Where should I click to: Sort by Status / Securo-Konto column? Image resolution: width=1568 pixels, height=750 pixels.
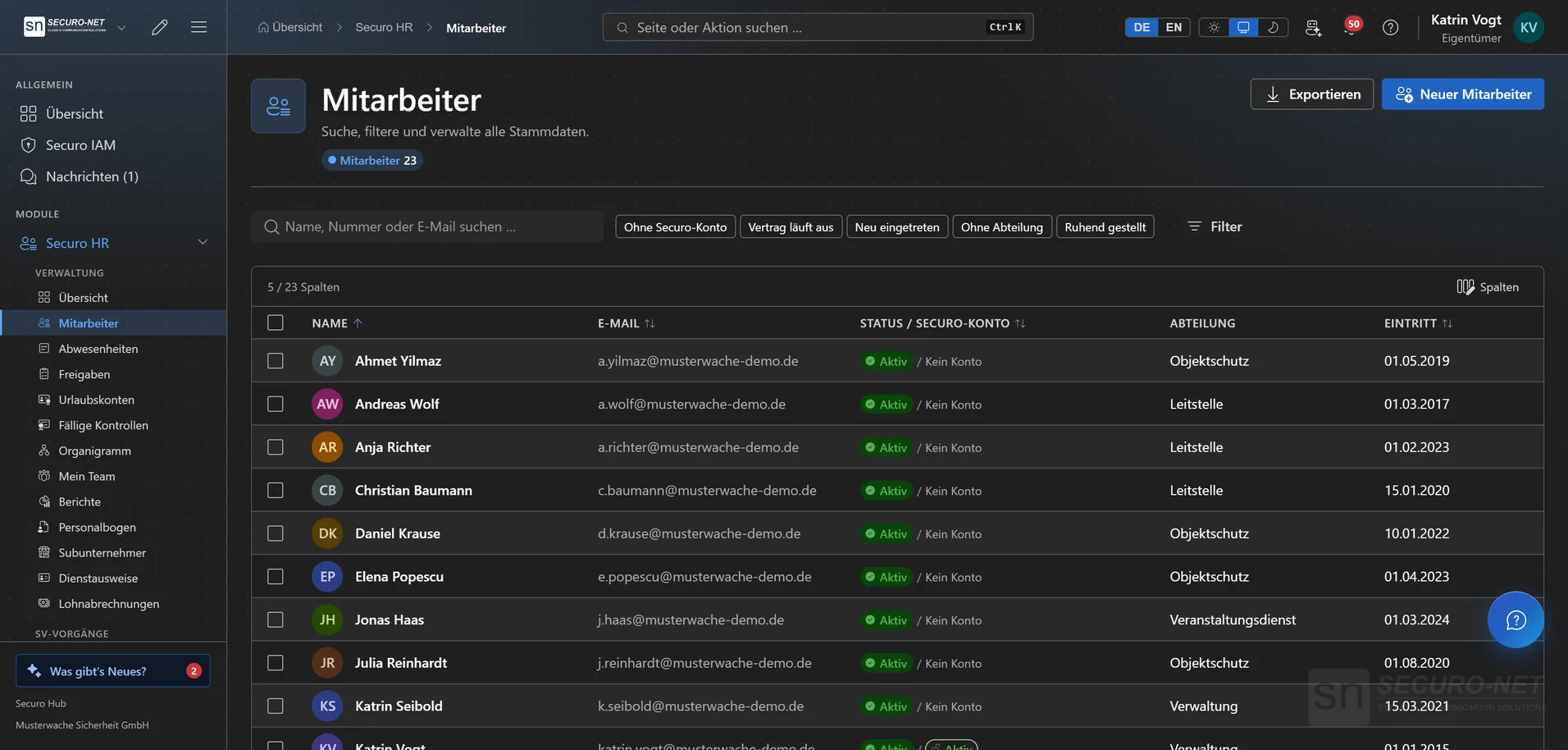[x=942, y=323]
